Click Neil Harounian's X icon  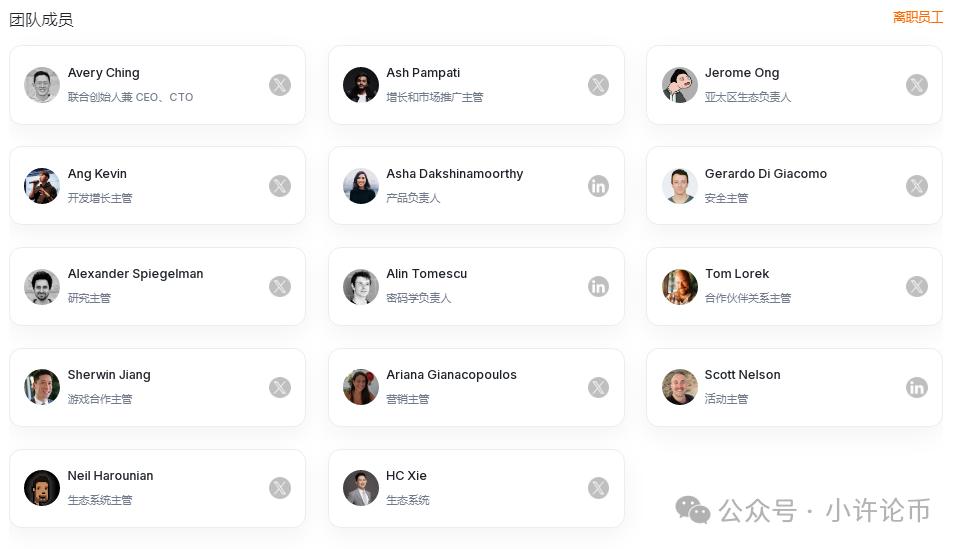coord(280,488)
